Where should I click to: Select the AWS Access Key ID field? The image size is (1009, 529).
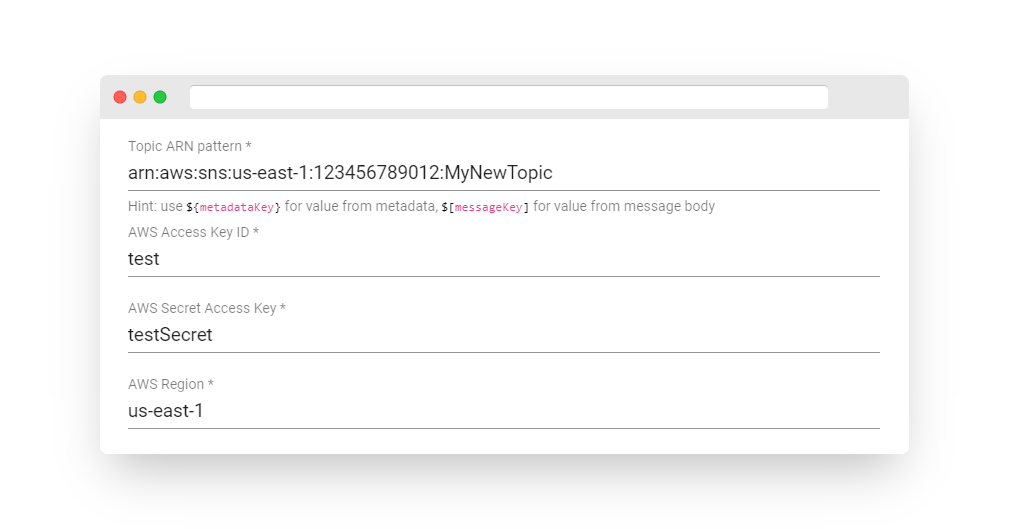tap(503, 259)
